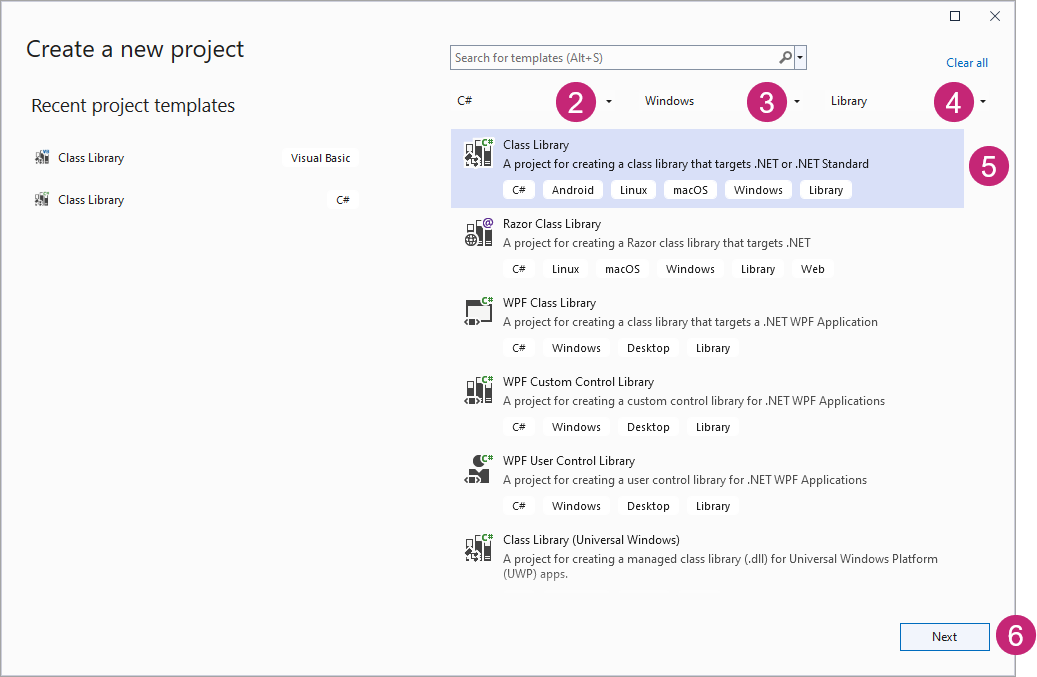The height and width of the screenshot is (677, 1037).
Task: Click the search magnifier icon
Action: [786, 58]
